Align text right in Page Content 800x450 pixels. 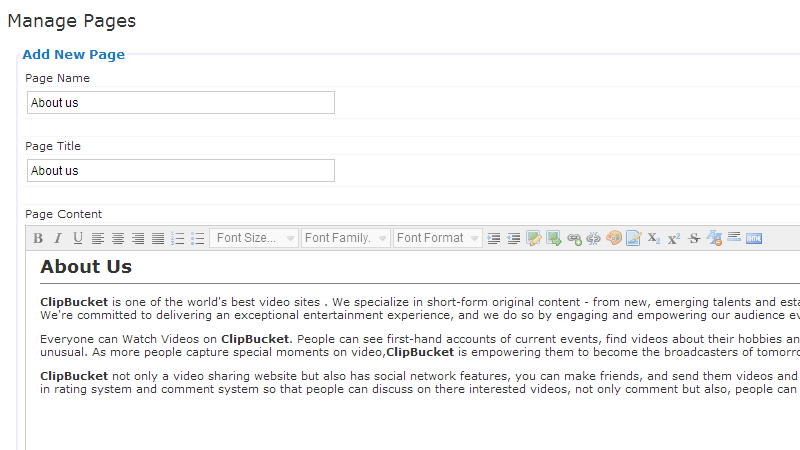coord(138,238)
